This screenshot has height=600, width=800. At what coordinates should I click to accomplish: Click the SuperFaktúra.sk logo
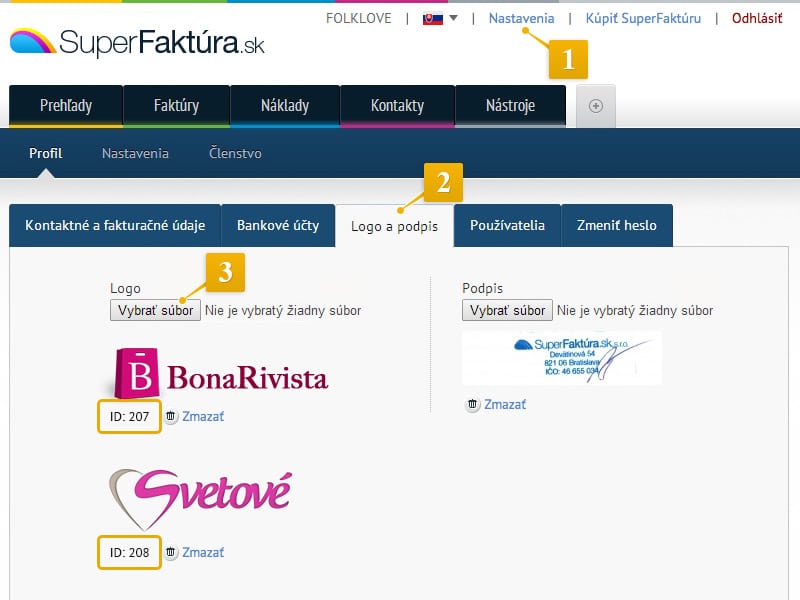coord(137,42)
